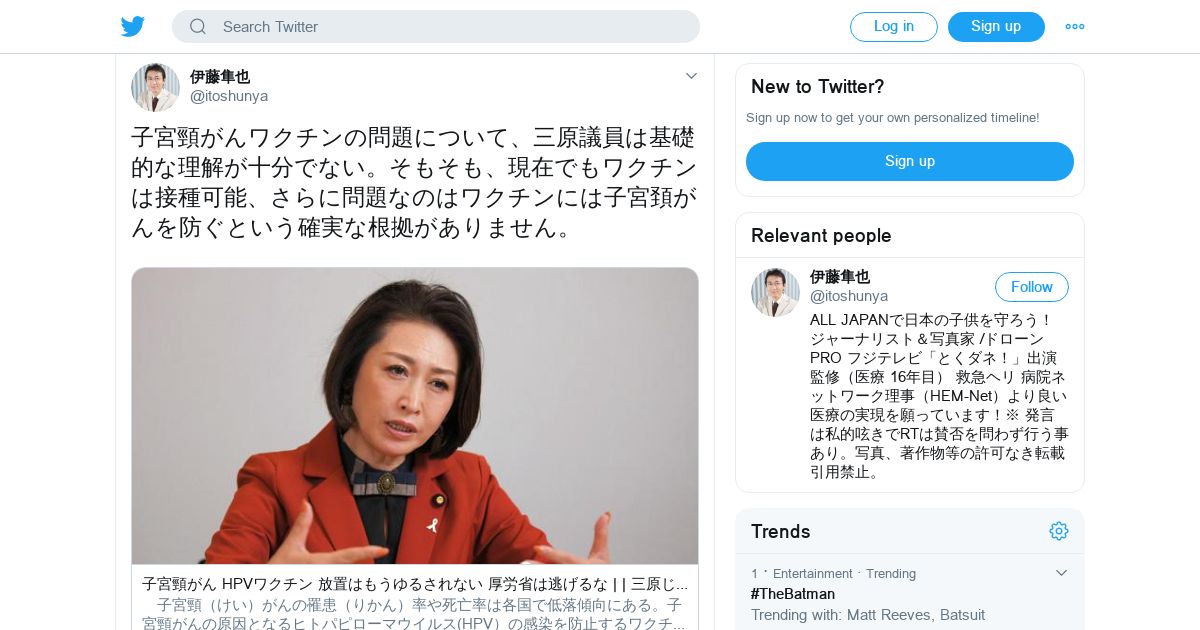
Task: Click the @itoshunya handle under tweet author
Action: [x=229, y=96]
